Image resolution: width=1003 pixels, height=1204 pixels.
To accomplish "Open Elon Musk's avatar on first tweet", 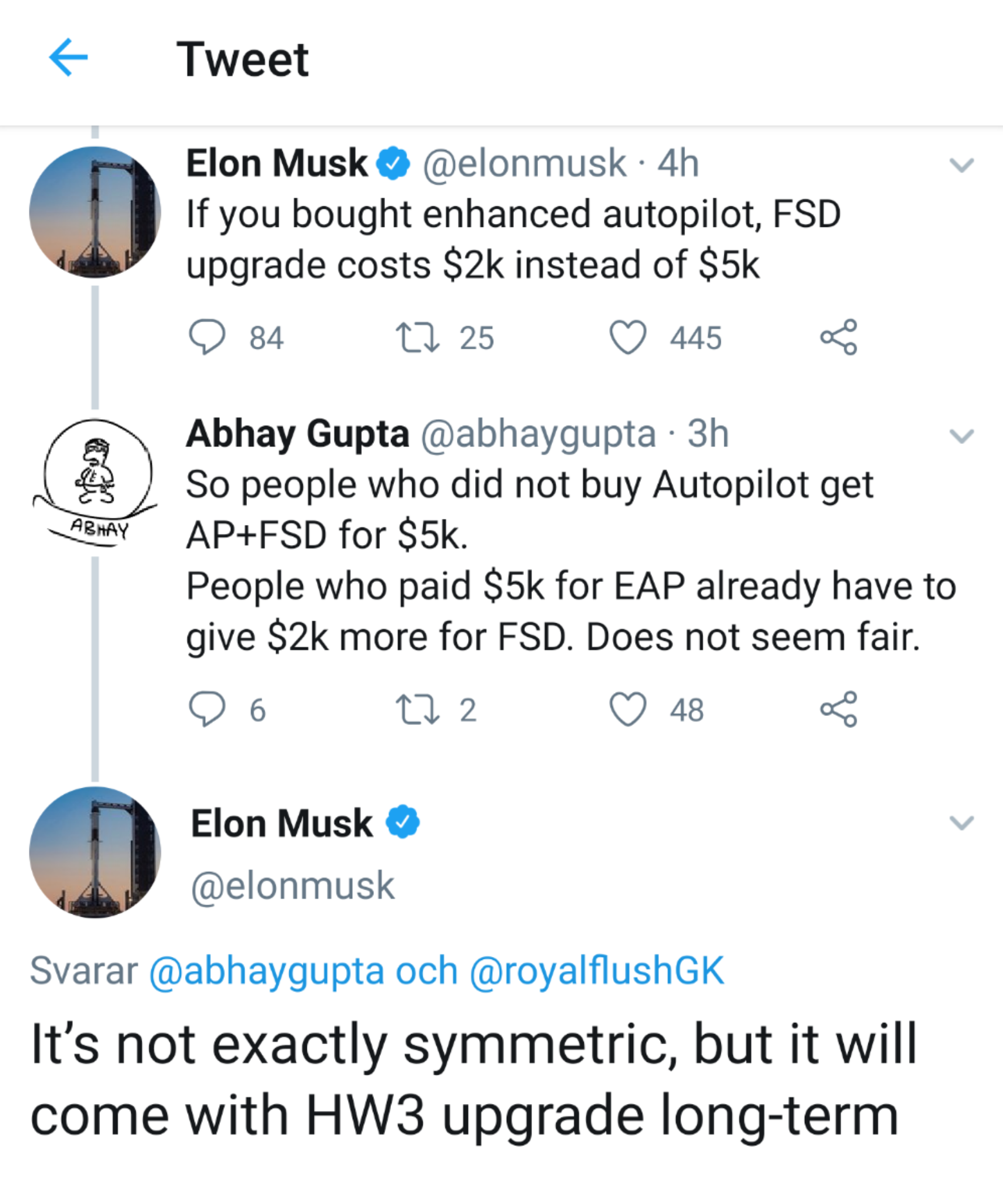I will click(95, 212).
